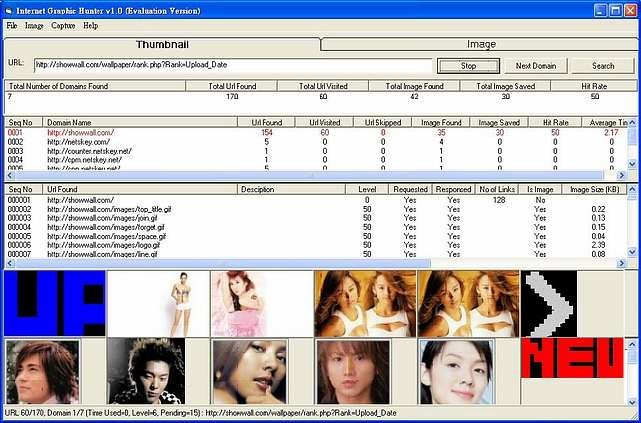Open the File menu
Viewport: 641px width, 423px height.
(x=12, y=26)
